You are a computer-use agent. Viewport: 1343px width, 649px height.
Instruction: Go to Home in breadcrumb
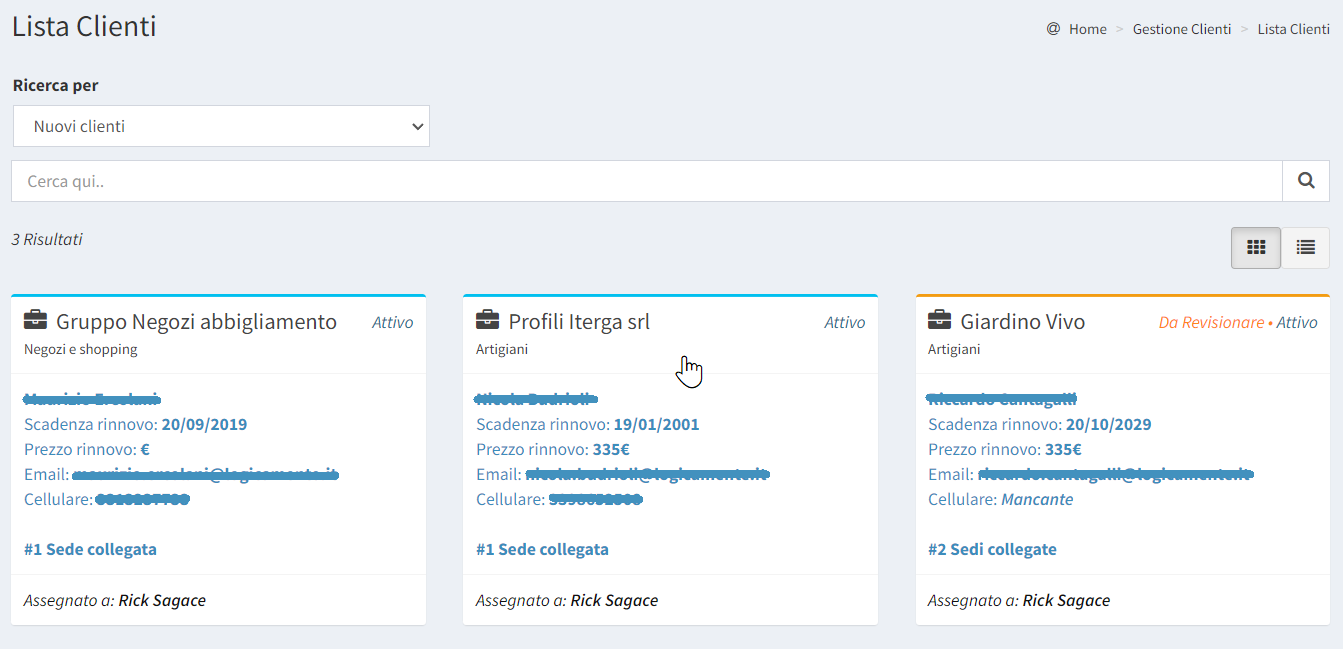coord(1087,29)
